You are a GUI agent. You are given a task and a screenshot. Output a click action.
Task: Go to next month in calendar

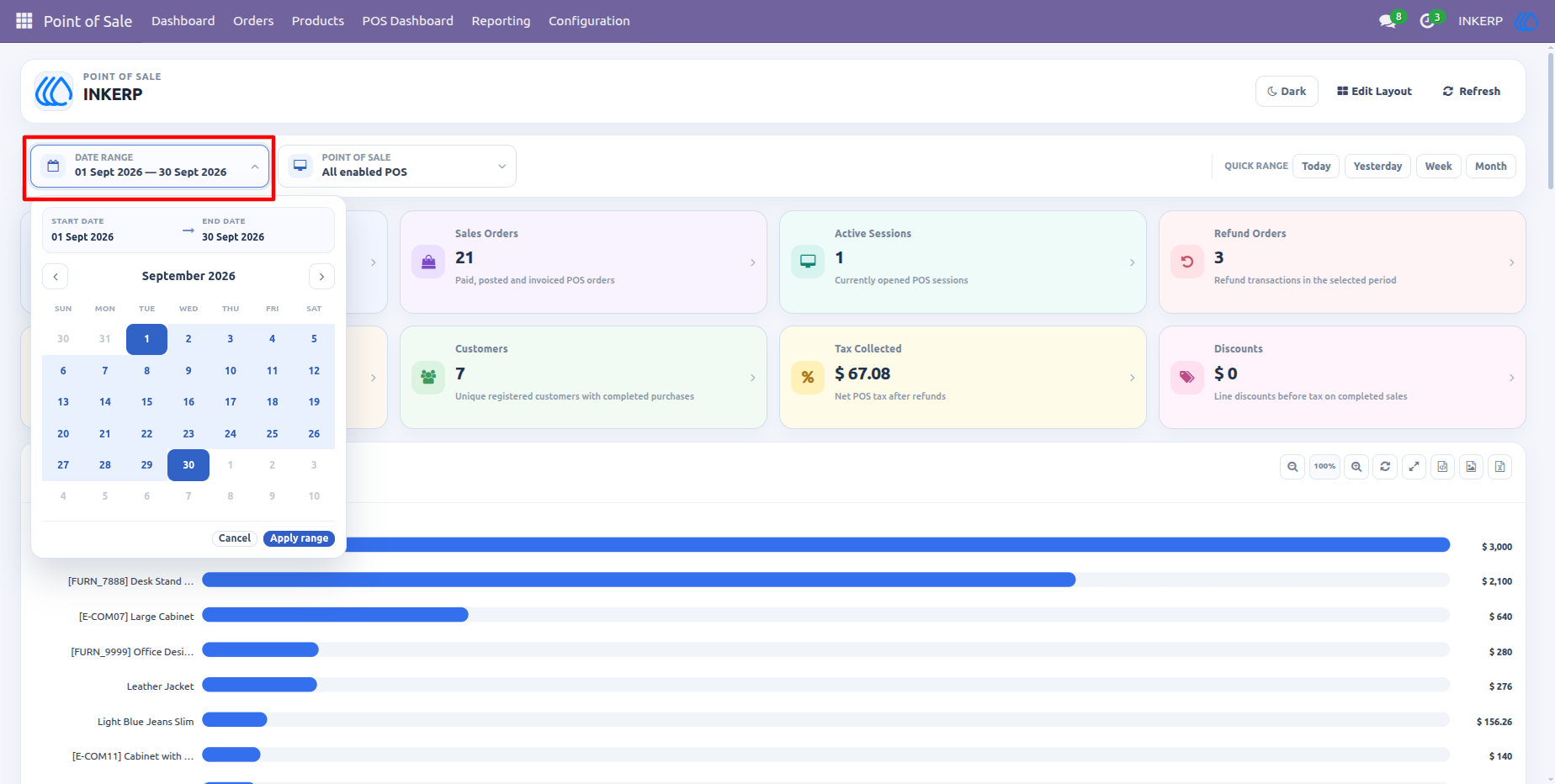(321, 276)
